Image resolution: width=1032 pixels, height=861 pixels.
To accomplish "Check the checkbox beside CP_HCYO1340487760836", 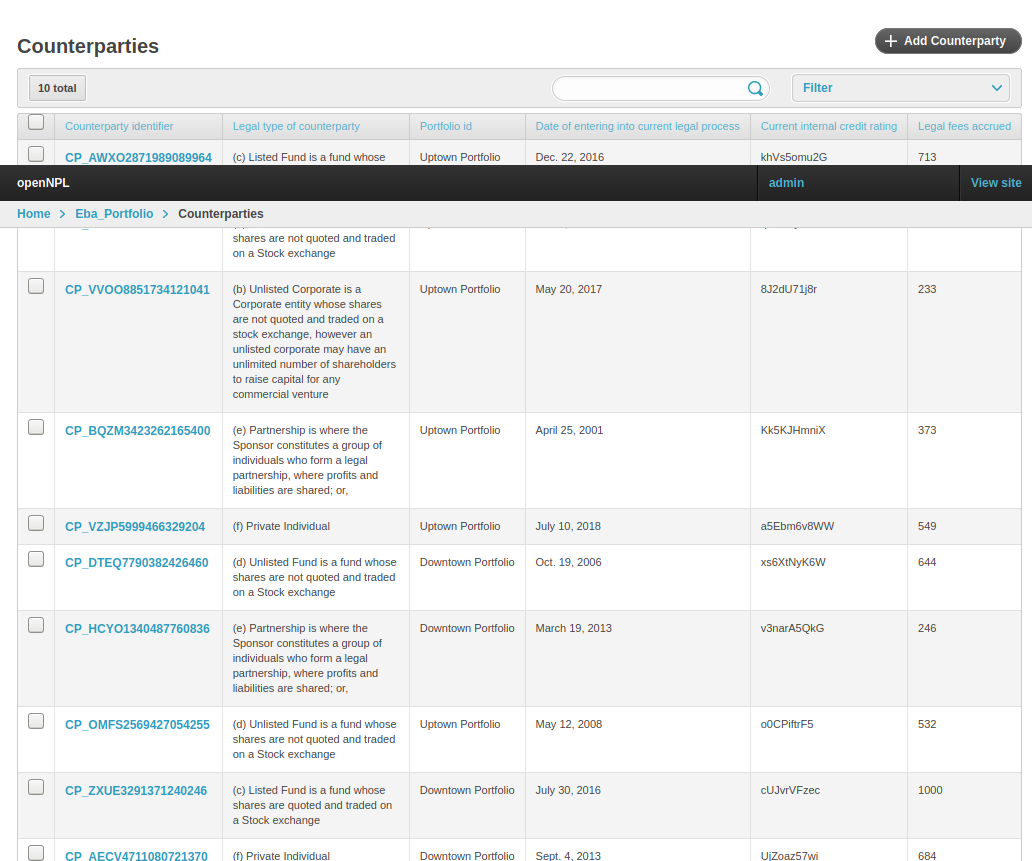I will pyautogui.click(x=36, y=624).
